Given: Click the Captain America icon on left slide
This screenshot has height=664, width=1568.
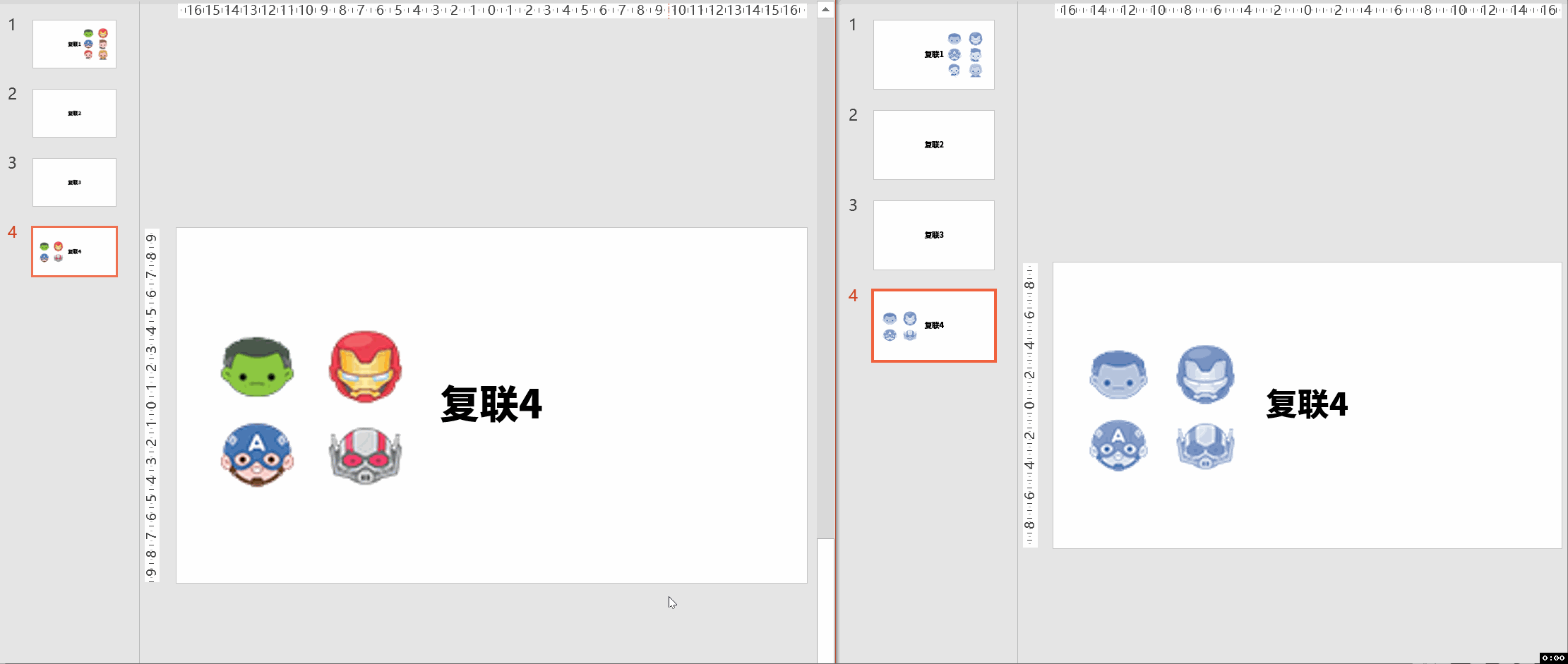Looking at the screenshot, I should pyautogui.click(x=257, y=455).
